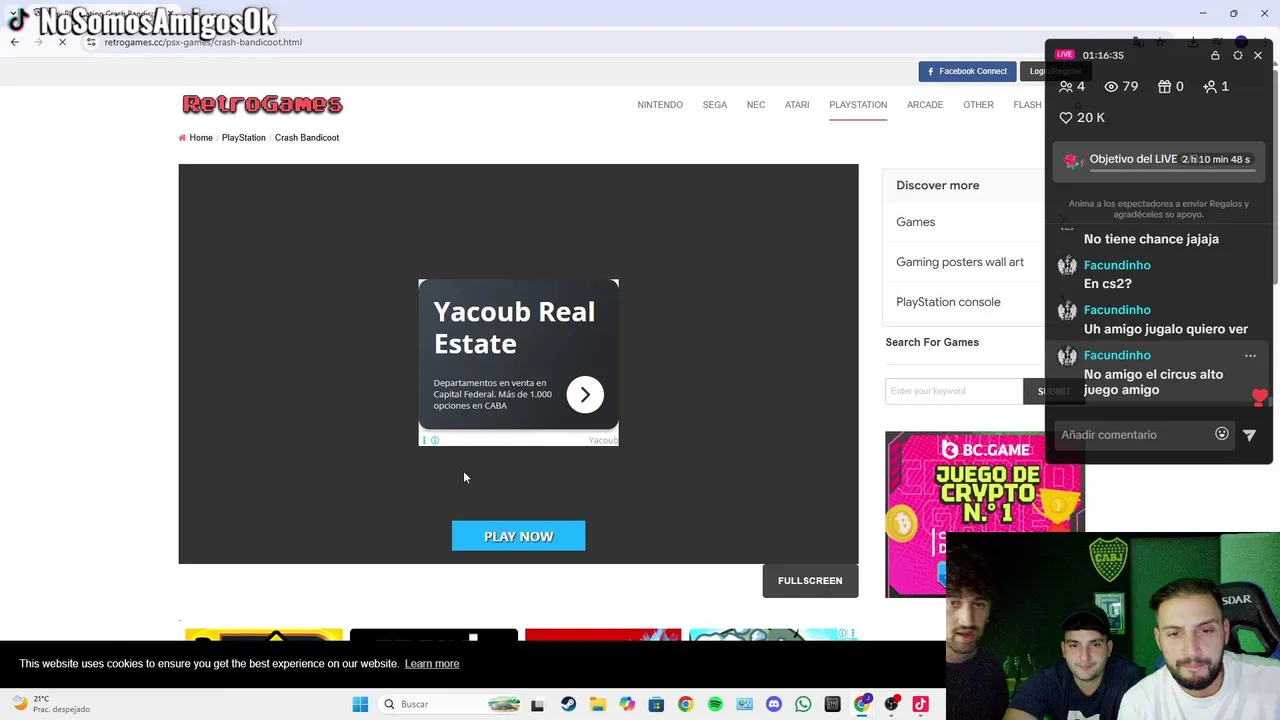Screen dimensions: 1280x720
Task: Open File Explorer from the taskbar
Action: point(598,705)
